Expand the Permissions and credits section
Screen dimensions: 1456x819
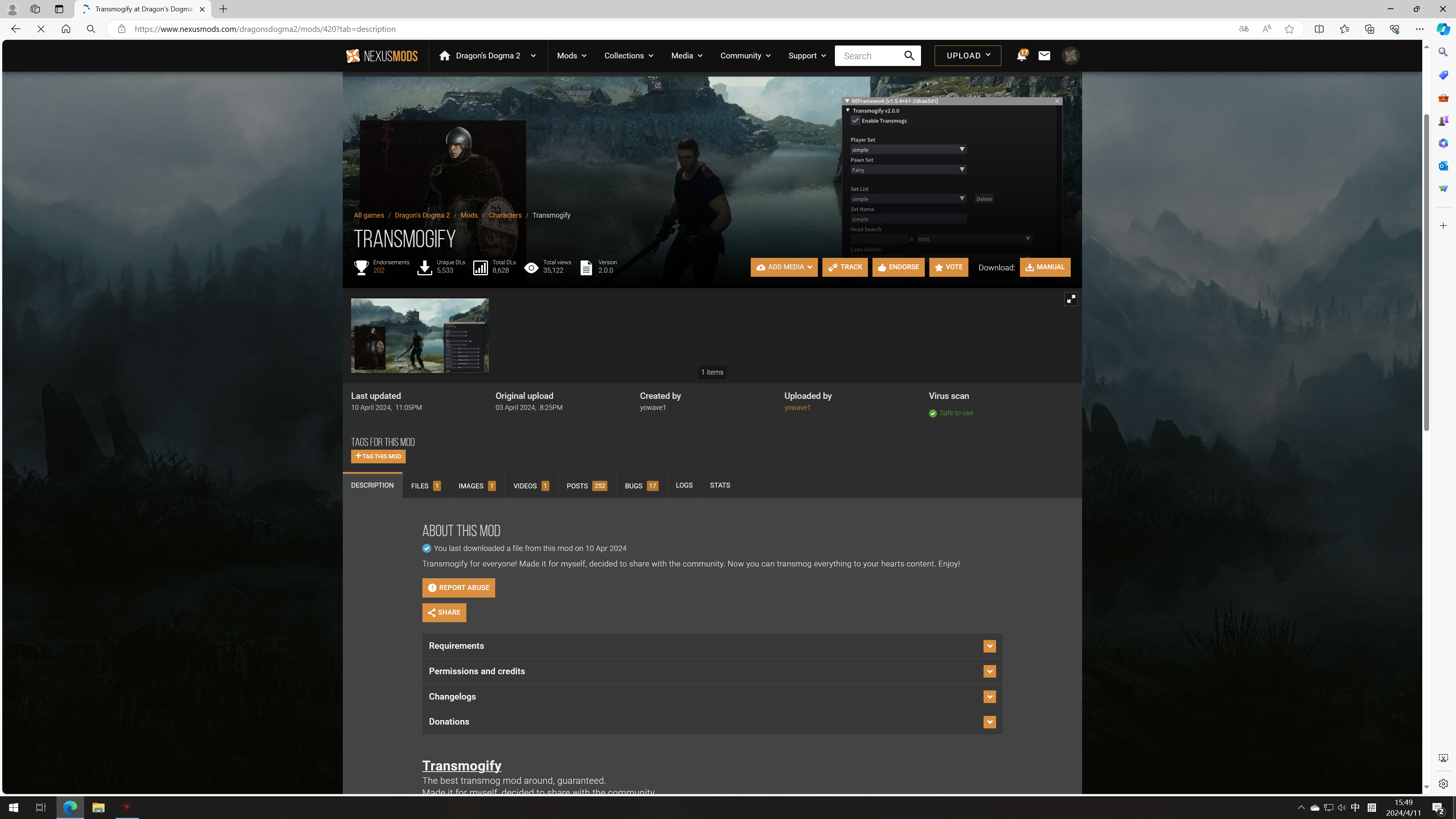pos(712,672)
